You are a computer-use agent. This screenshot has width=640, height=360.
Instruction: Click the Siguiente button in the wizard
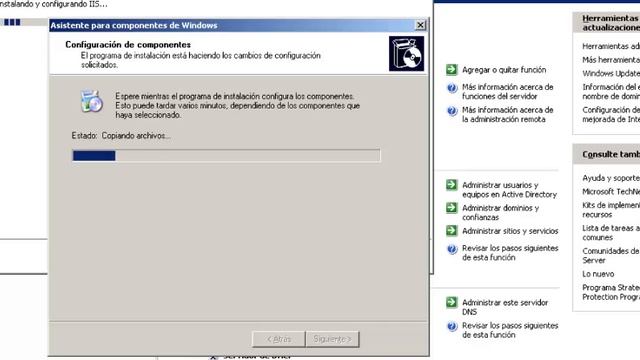(x=332, y=339)
